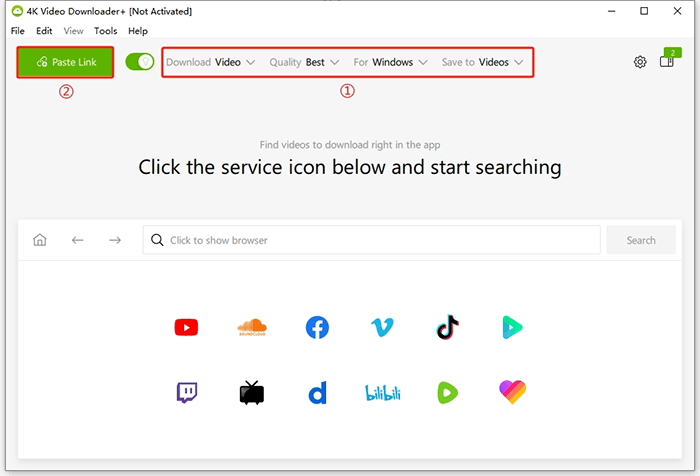Go to the browser home page icon

click(x=40, y=240)
